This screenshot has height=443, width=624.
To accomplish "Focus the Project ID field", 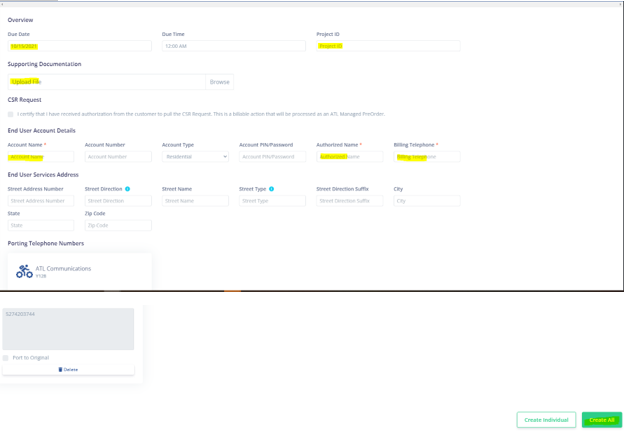I will (388, 46).
